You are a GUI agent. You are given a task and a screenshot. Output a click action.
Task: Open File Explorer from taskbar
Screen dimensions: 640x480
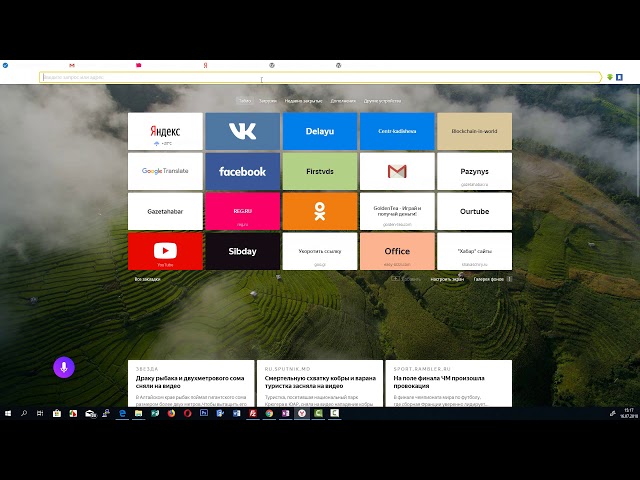click(138, 413)
